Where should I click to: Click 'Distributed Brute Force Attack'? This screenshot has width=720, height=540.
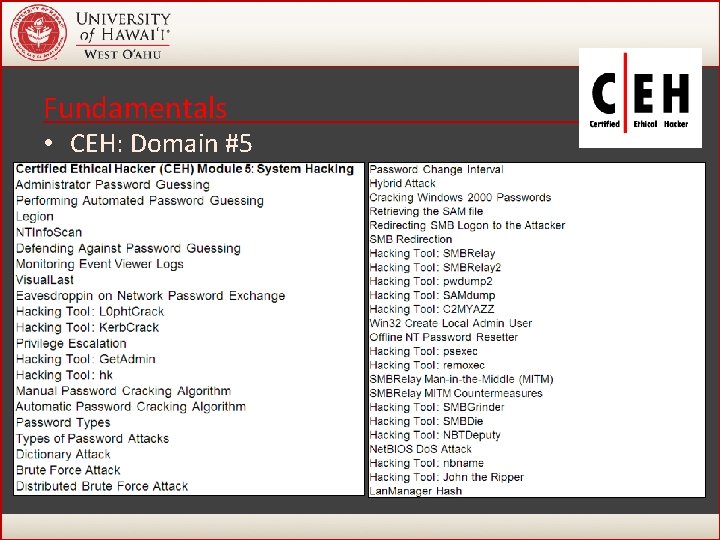coord(102,486)
